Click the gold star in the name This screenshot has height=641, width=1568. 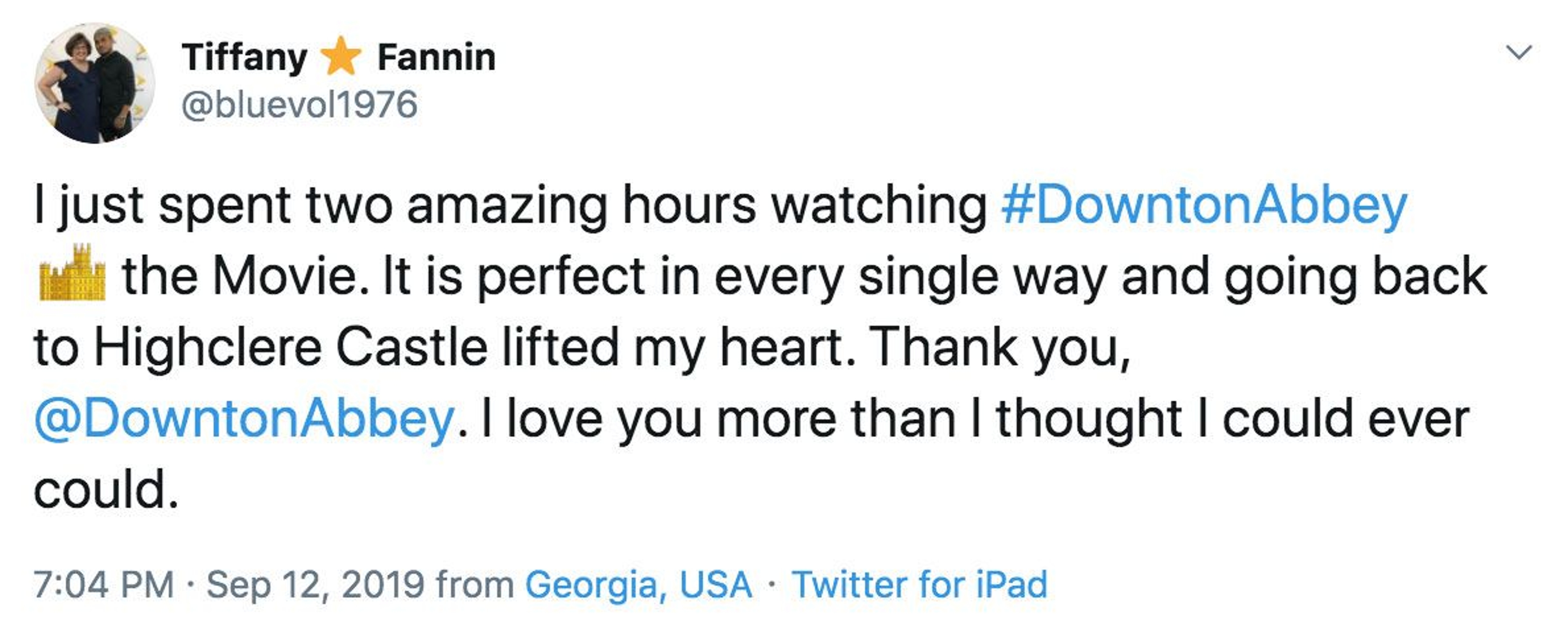pyautogui.click(x=341, y=56)
